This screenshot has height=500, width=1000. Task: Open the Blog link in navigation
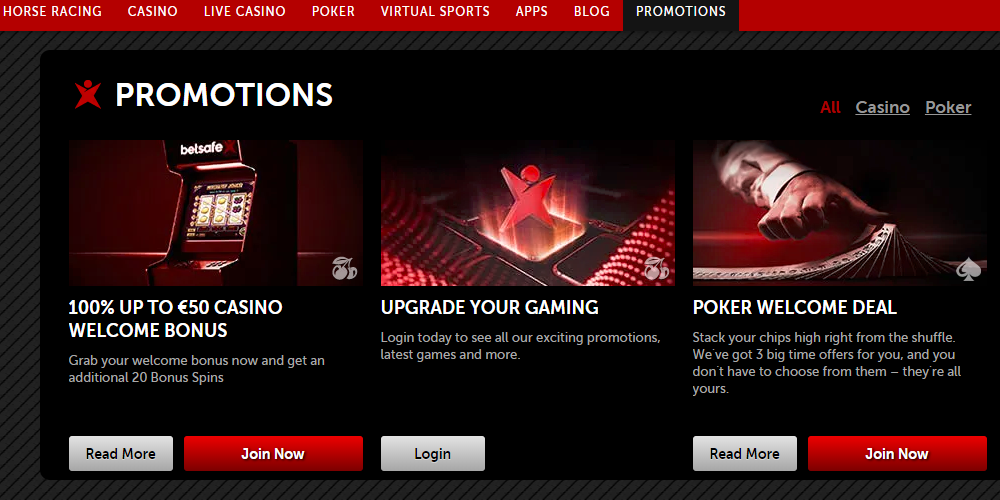(592, 11)
